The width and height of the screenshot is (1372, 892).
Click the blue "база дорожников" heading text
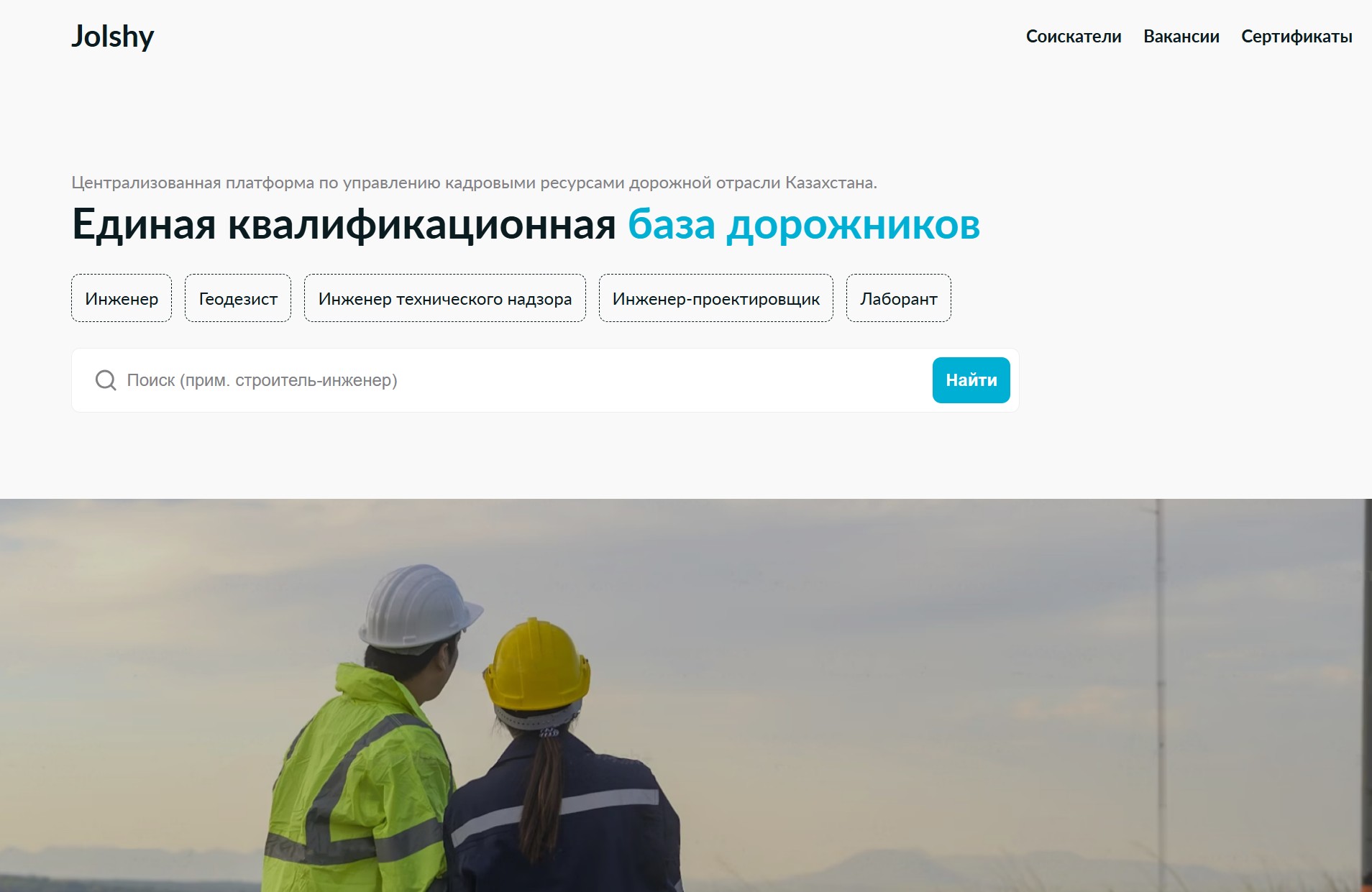[803, 225]
